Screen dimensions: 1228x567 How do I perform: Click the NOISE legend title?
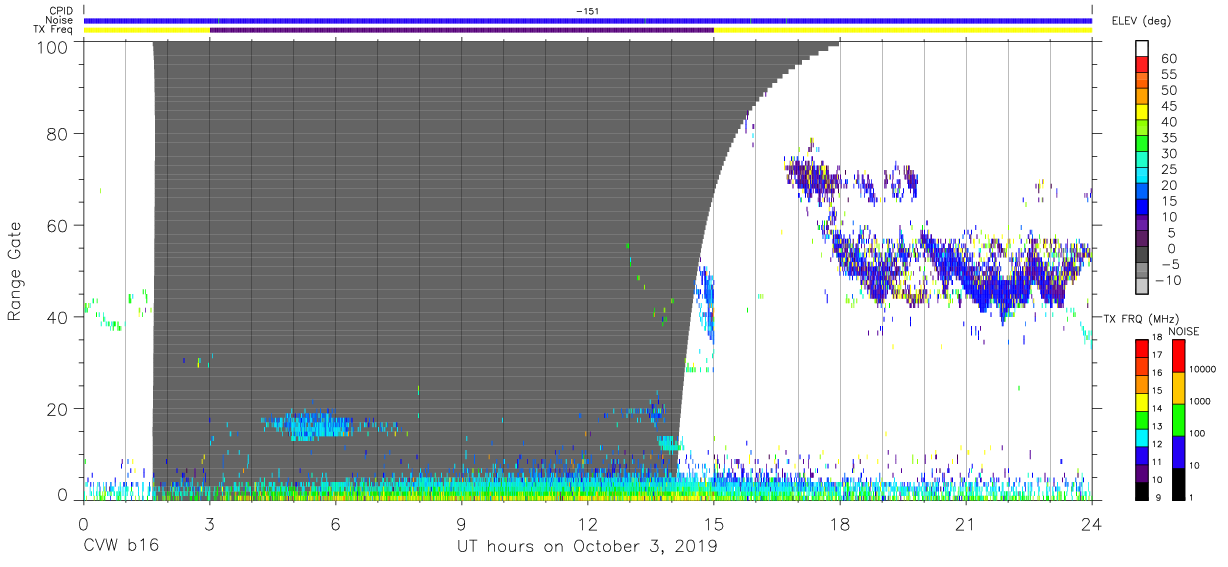pos(1185,331)
